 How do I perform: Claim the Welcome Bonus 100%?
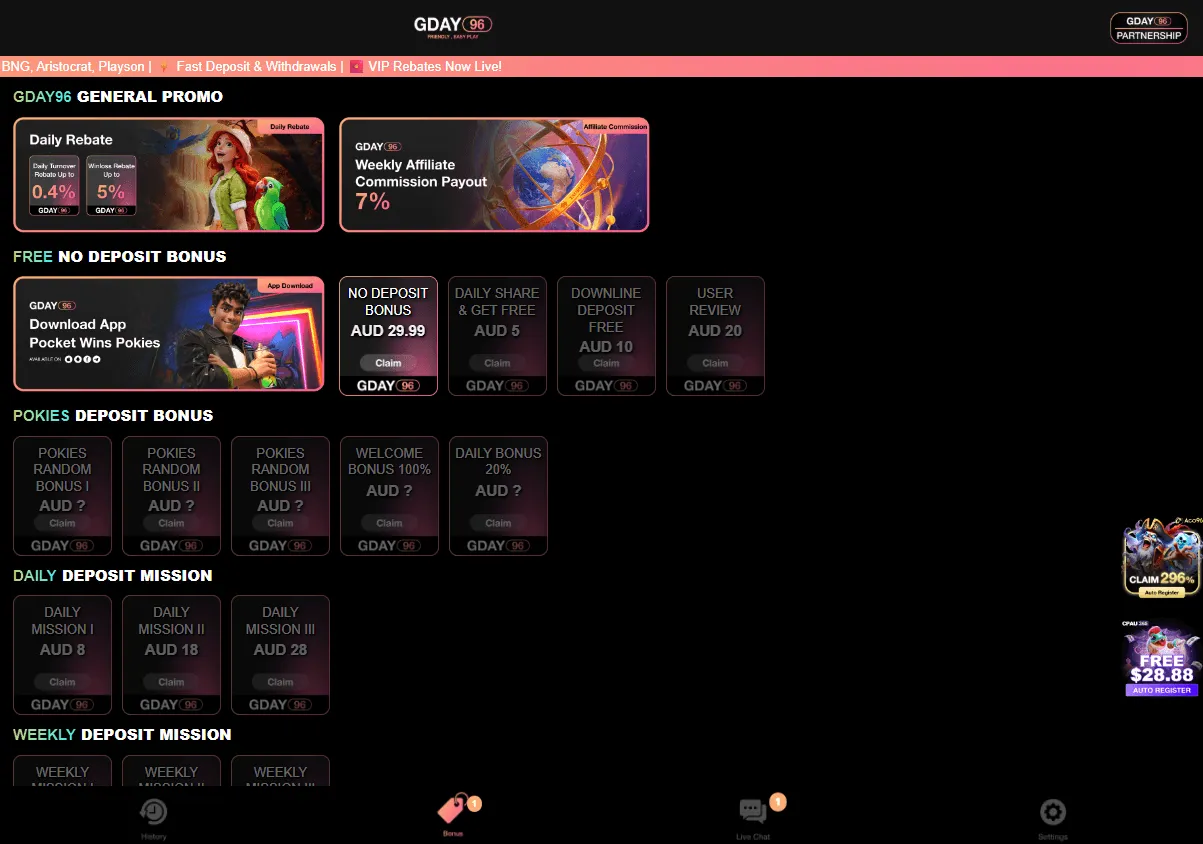tap(389, 523)
